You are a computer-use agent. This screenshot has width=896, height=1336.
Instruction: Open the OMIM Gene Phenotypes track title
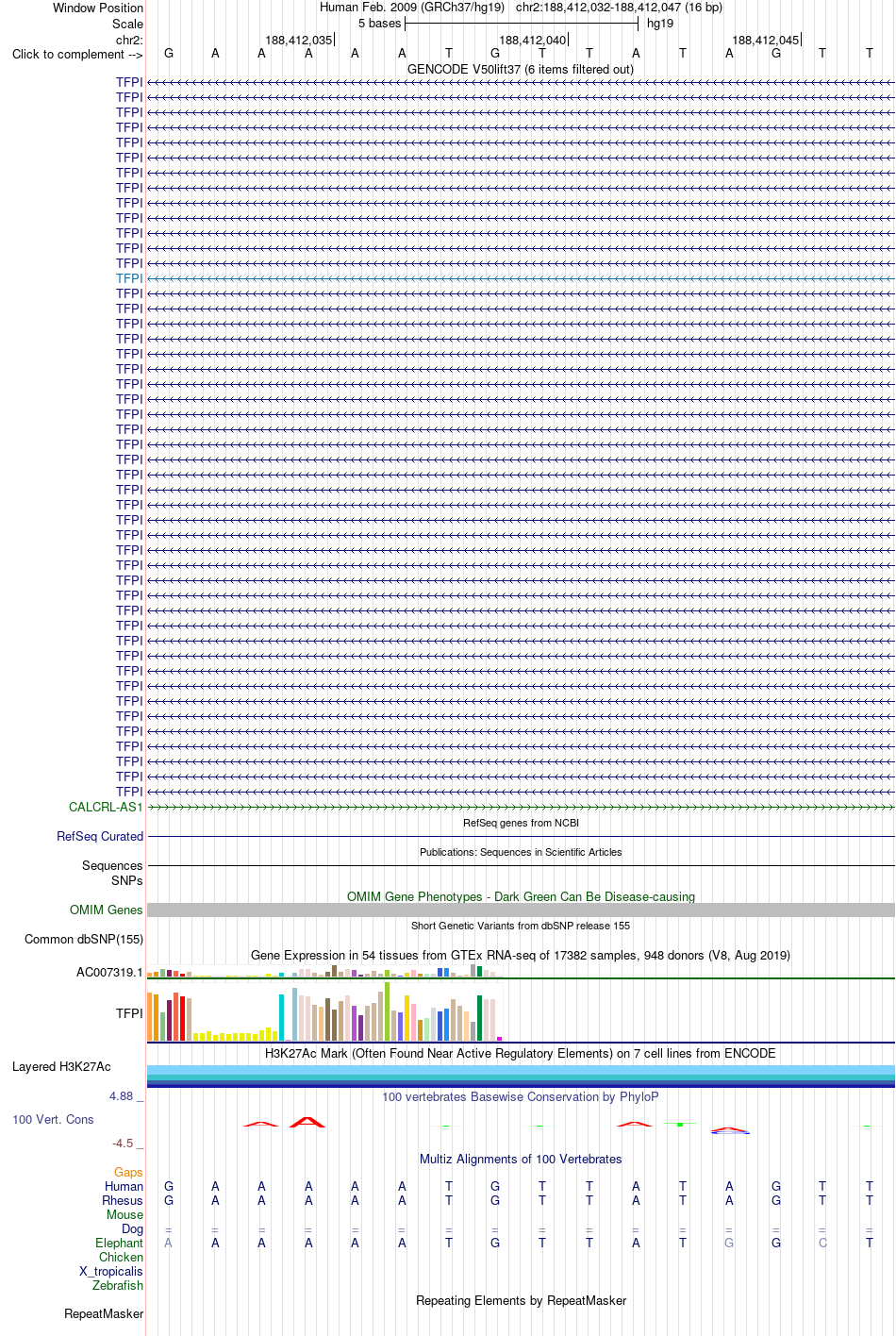point(521,896)
